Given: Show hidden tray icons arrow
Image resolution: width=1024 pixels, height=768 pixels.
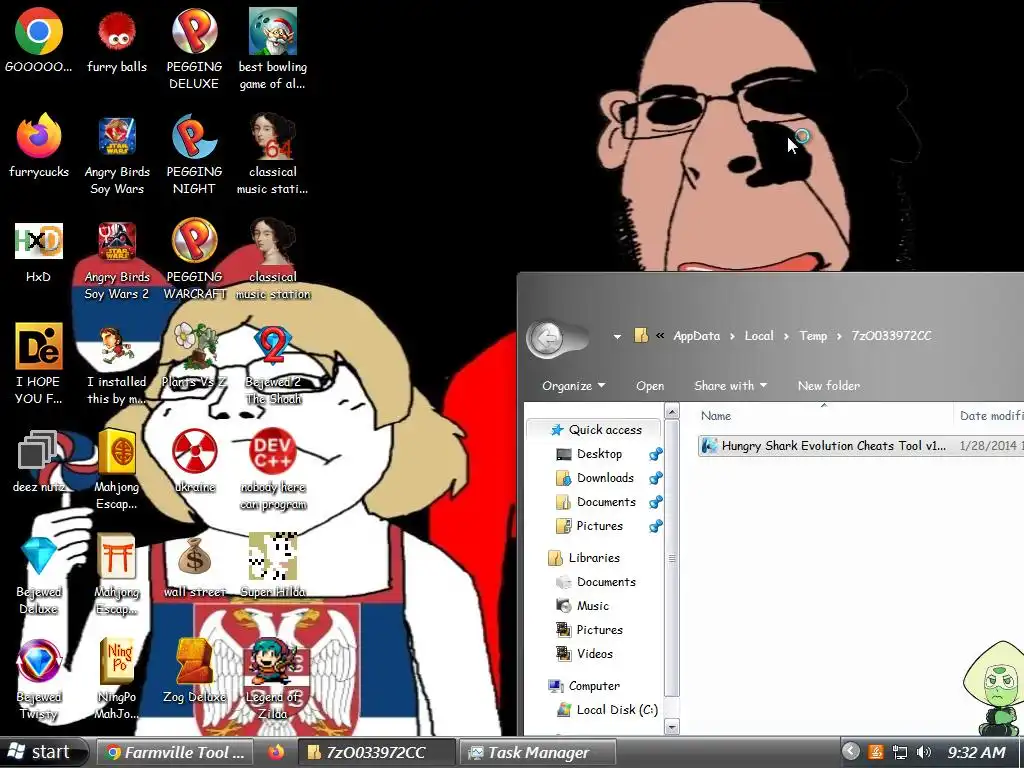Looking at the screenshot, I should [850, 752].
